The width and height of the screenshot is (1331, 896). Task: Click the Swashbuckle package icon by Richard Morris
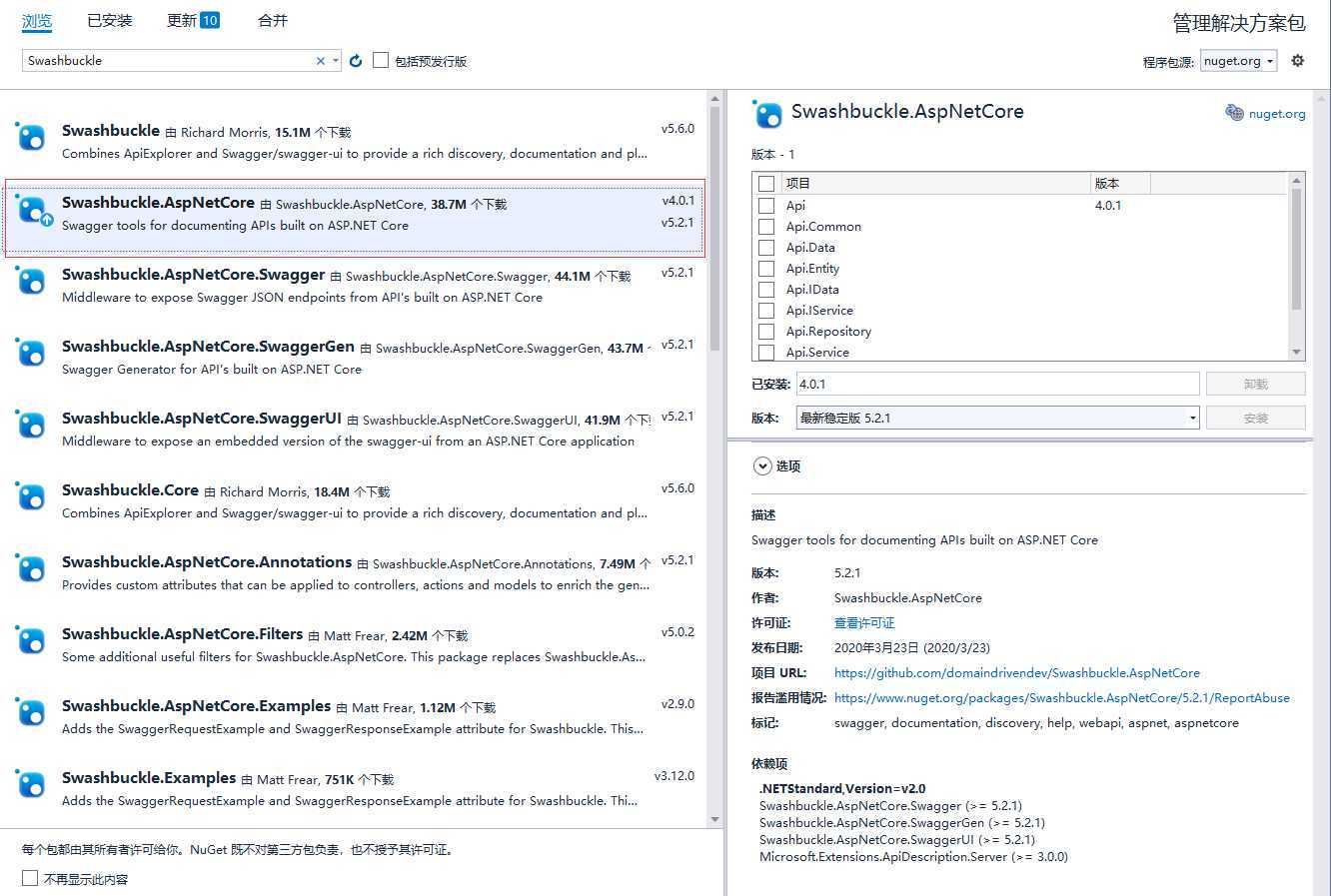click(31, 136)
